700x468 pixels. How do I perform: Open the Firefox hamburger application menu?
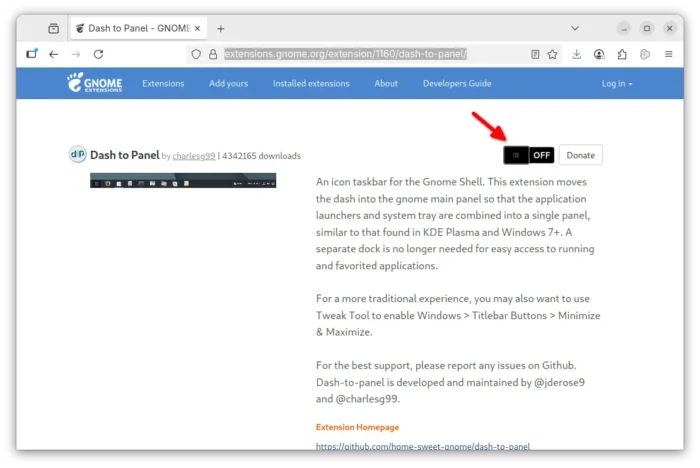click(668, 54)
